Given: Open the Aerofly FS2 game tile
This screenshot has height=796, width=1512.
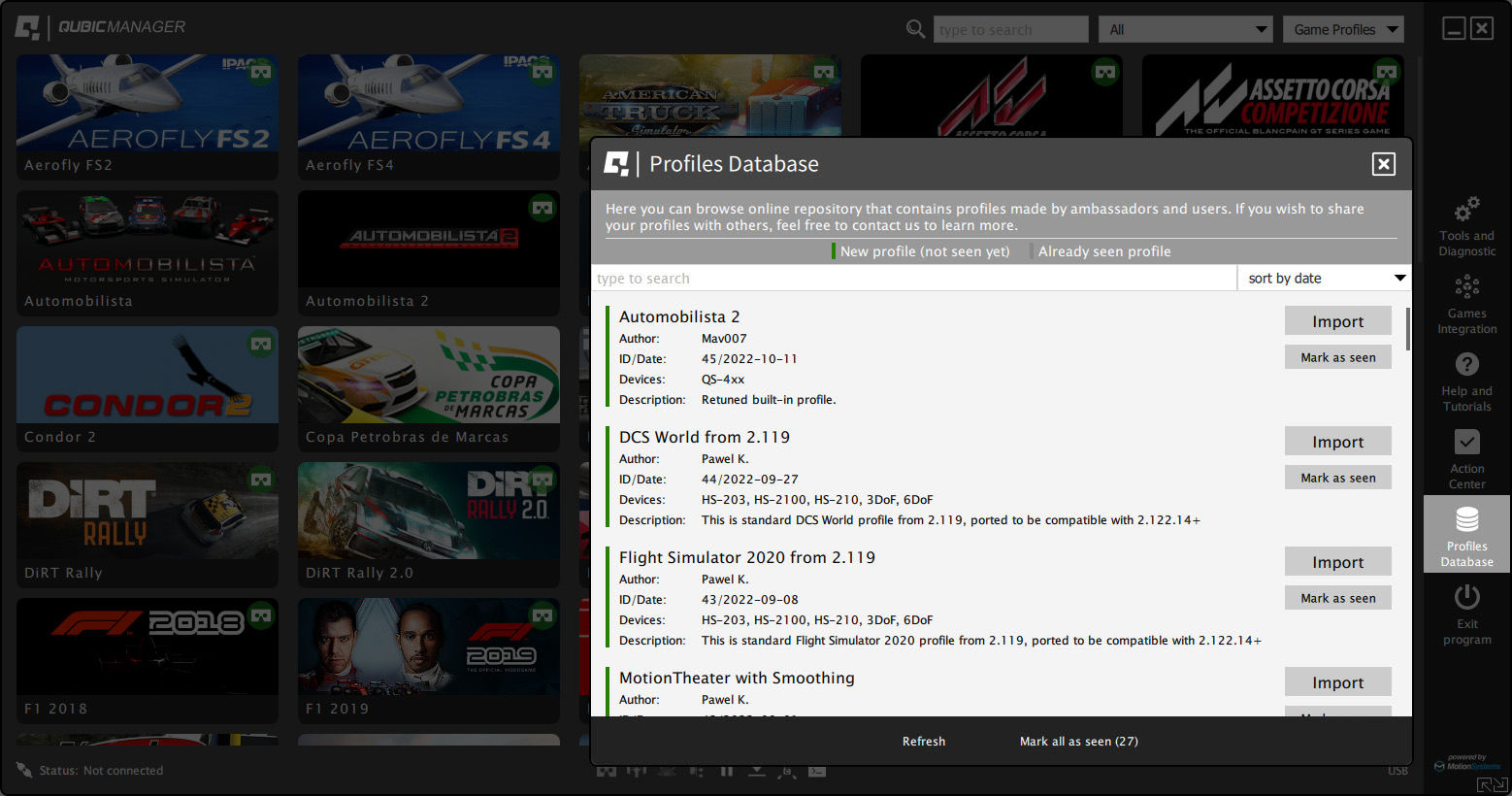Looking at the screenshot, I should click(x=148, y=116).
